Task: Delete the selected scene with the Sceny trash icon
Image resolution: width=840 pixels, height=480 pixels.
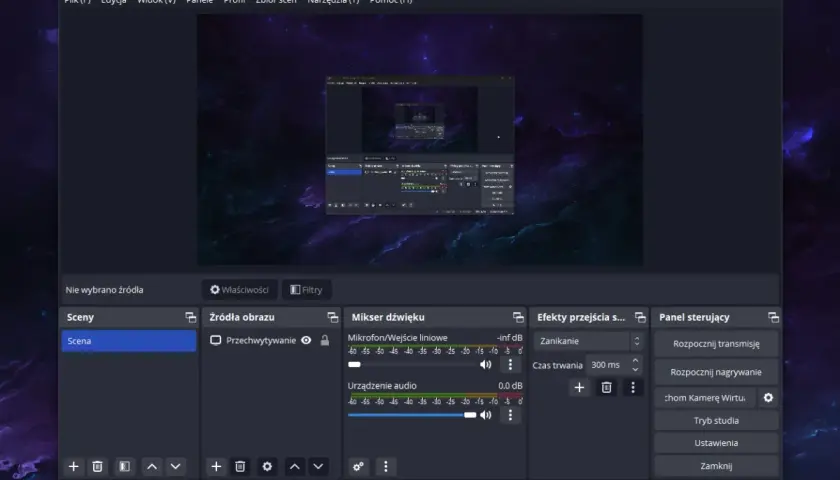Action: 97,466
